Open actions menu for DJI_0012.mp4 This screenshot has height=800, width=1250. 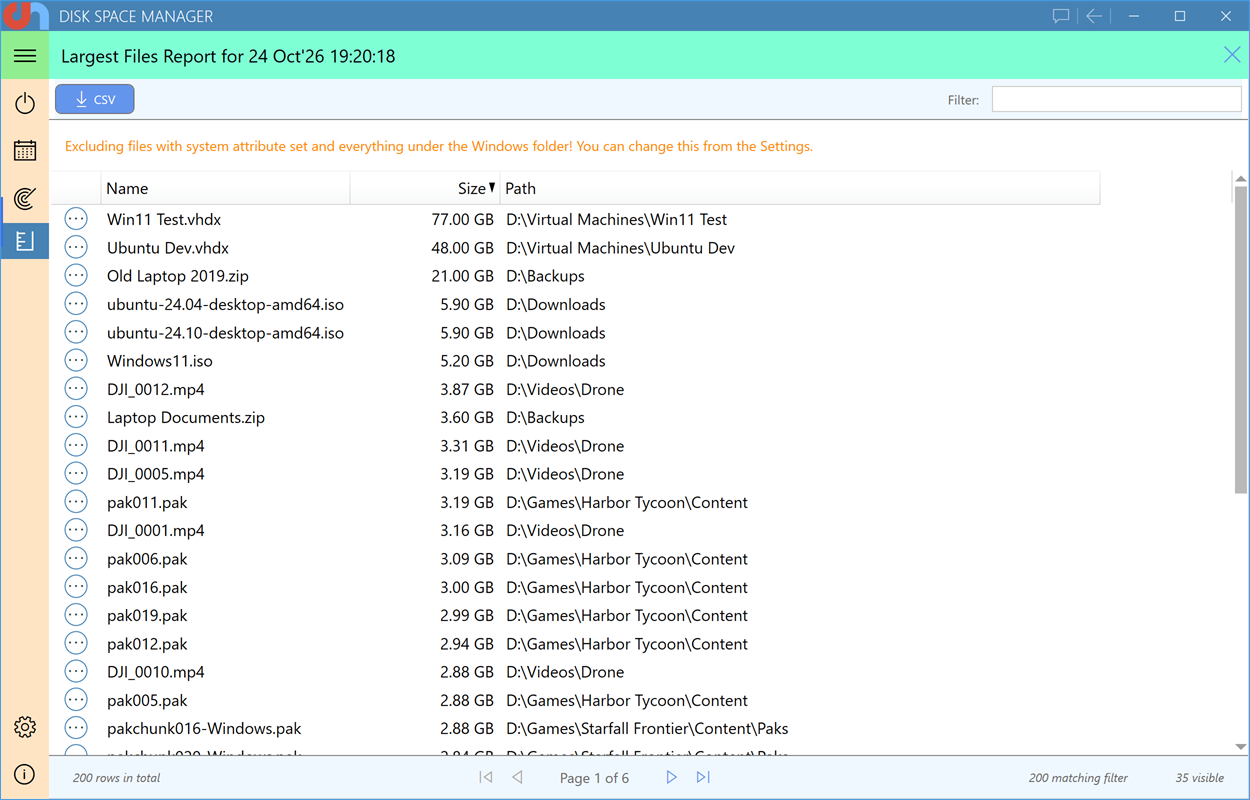[x=76, y=389]
